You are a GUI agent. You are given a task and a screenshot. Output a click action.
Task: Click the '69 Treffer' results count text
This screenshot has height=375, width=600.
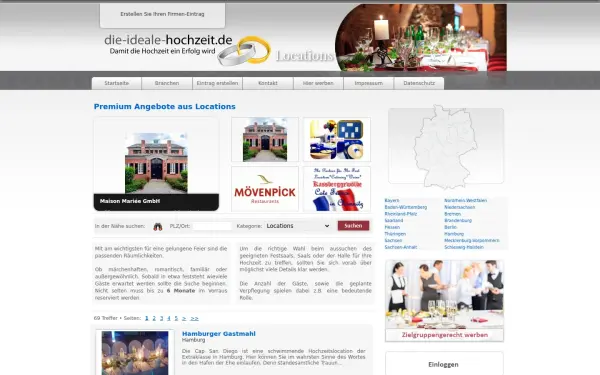106,318
